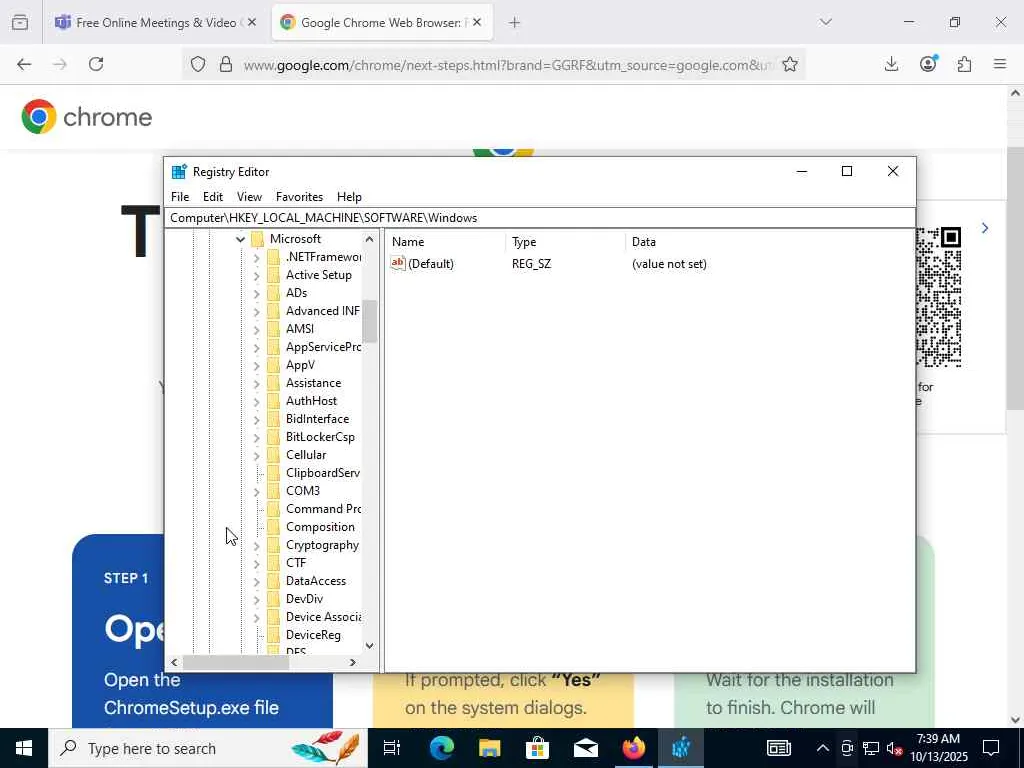Open the Favorites menu
The image size is (1024, 768).
pos(299,197)
